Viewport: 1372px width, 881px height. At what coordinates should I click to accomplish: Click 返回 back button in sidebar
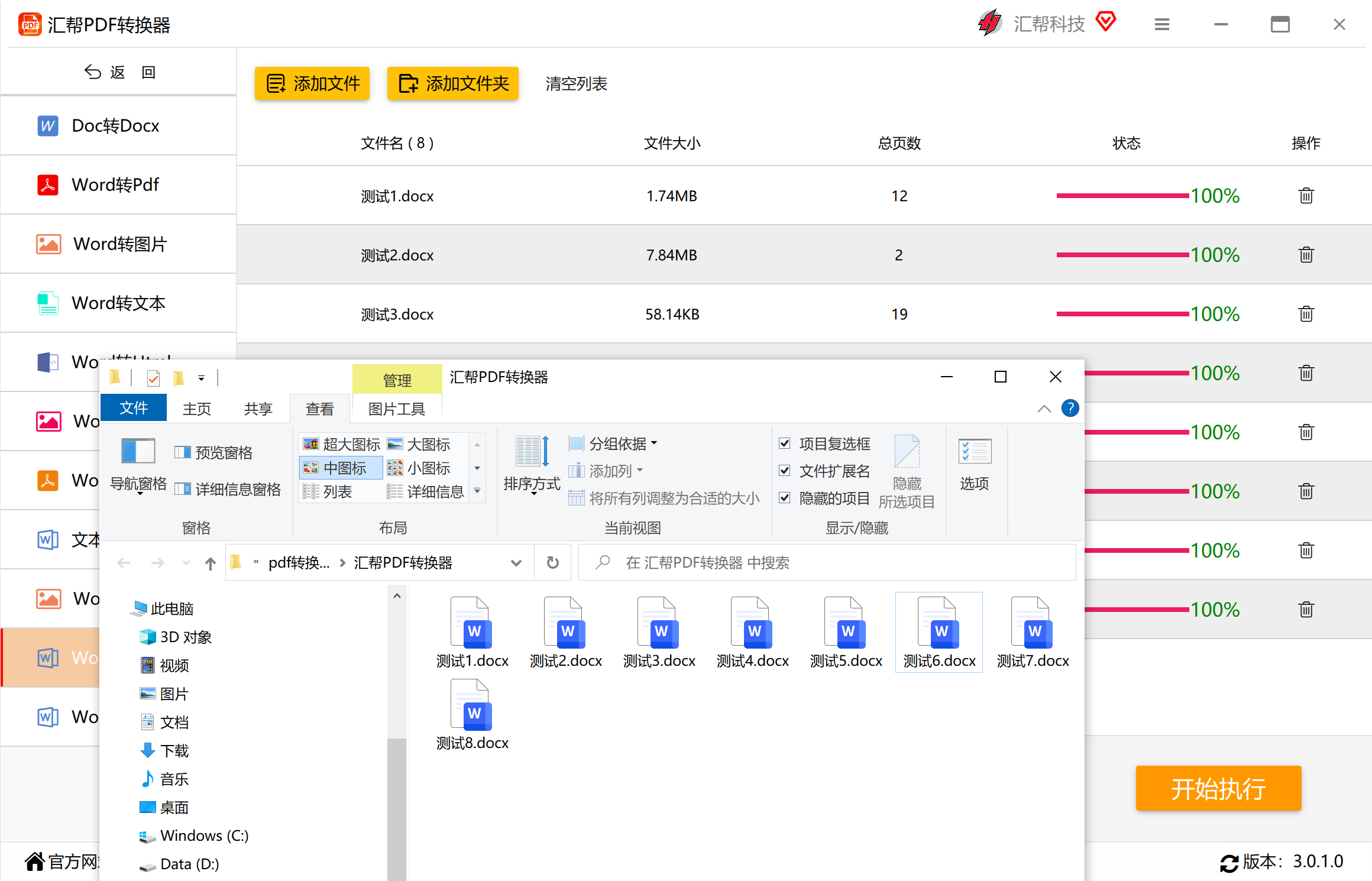point(120,72)
